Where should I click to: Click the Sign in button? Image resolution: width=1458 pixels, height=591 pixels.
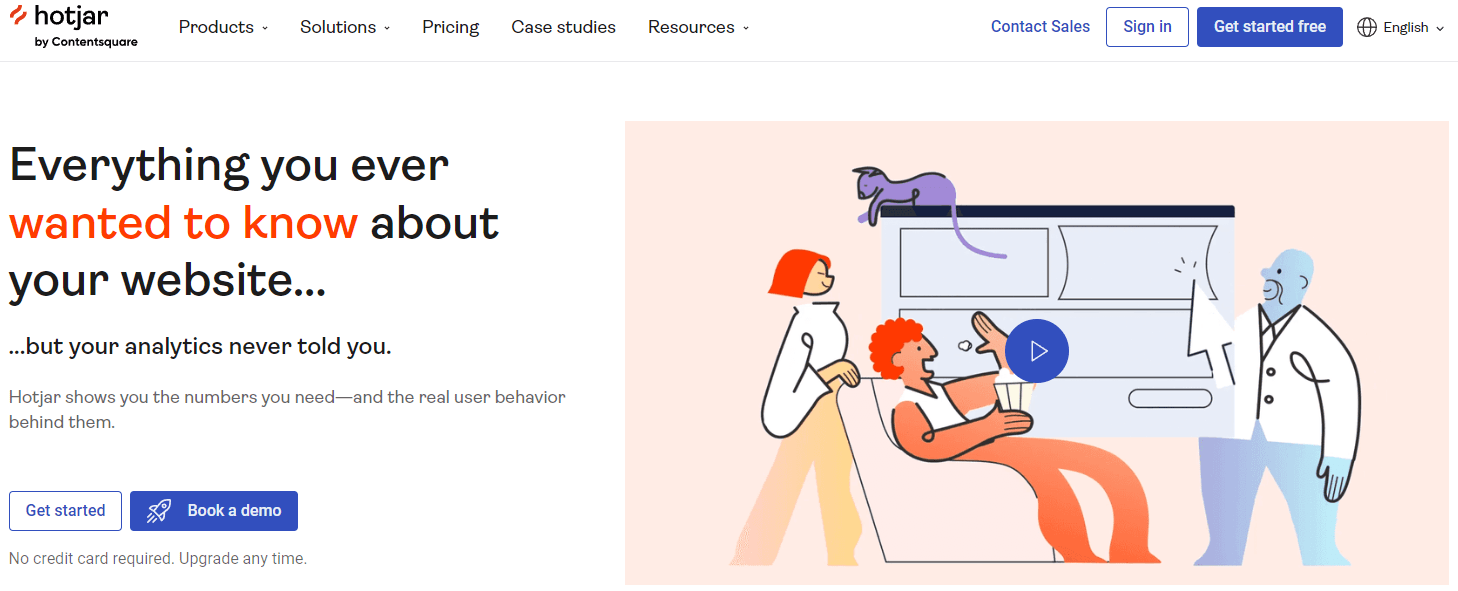1147,27
